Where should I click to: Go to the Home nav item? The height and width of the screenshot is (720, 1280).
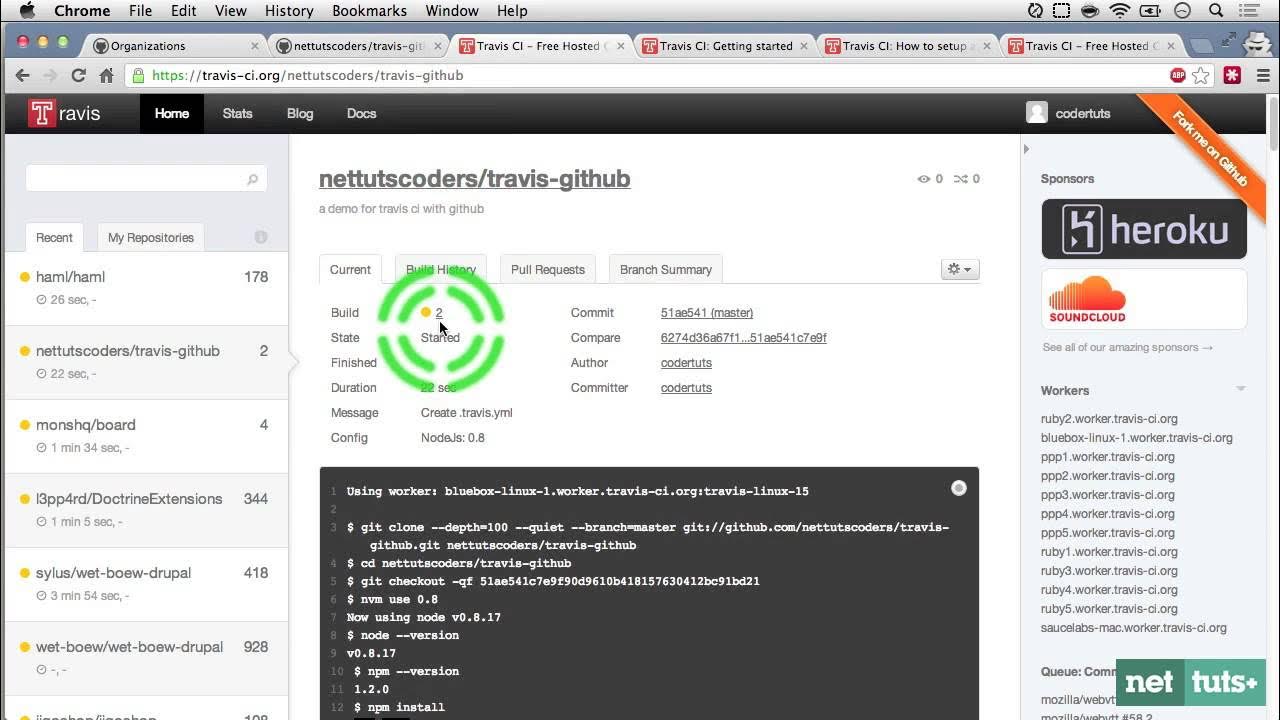pyautogui.click(x=172, y=113)
